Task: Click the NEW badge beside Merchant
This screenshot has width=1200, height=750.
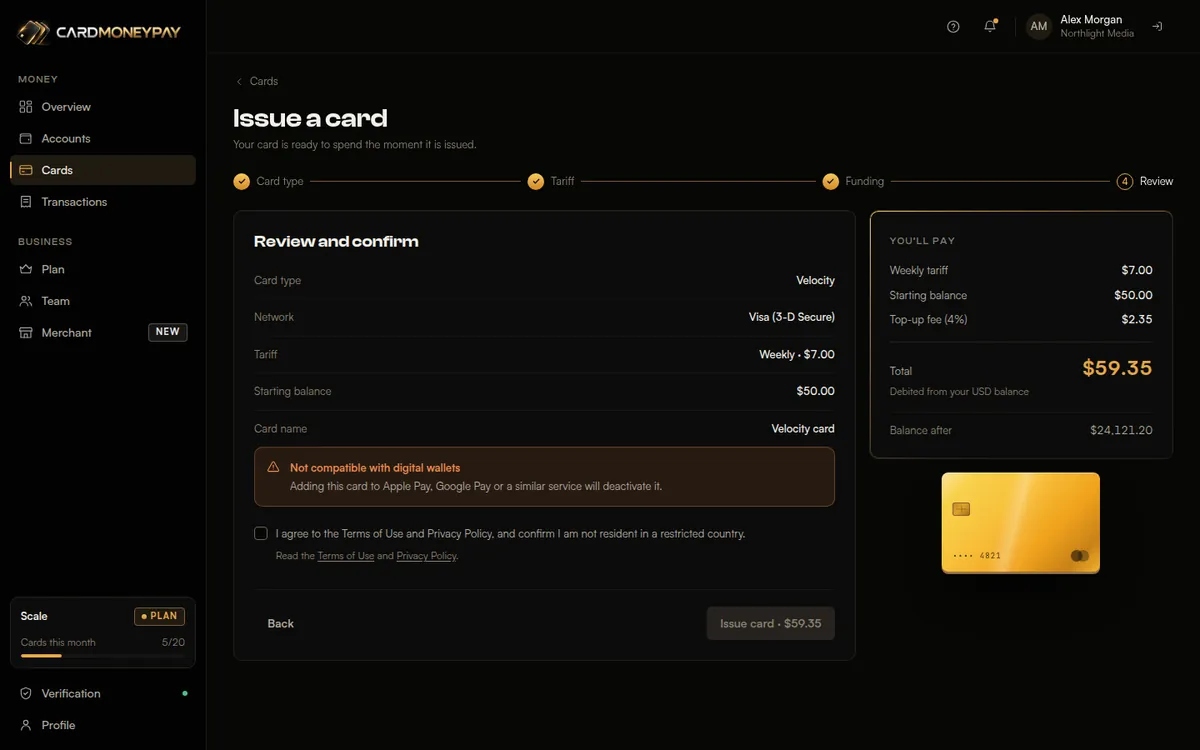Action: pos(168,332)
